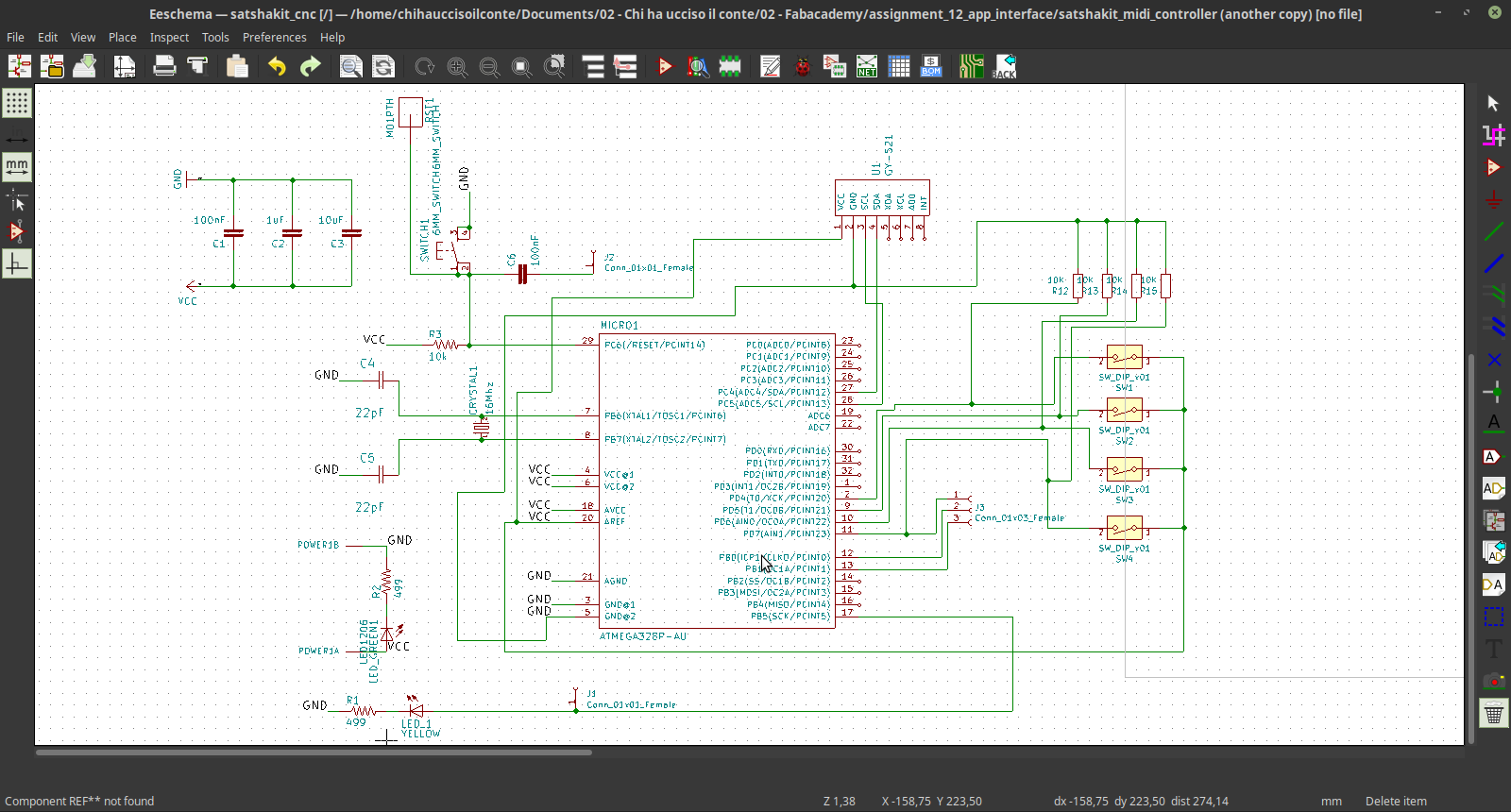Save the schematic with the Save icon
The height and width of the screenshot is (812, 1511).
(84, 66)
